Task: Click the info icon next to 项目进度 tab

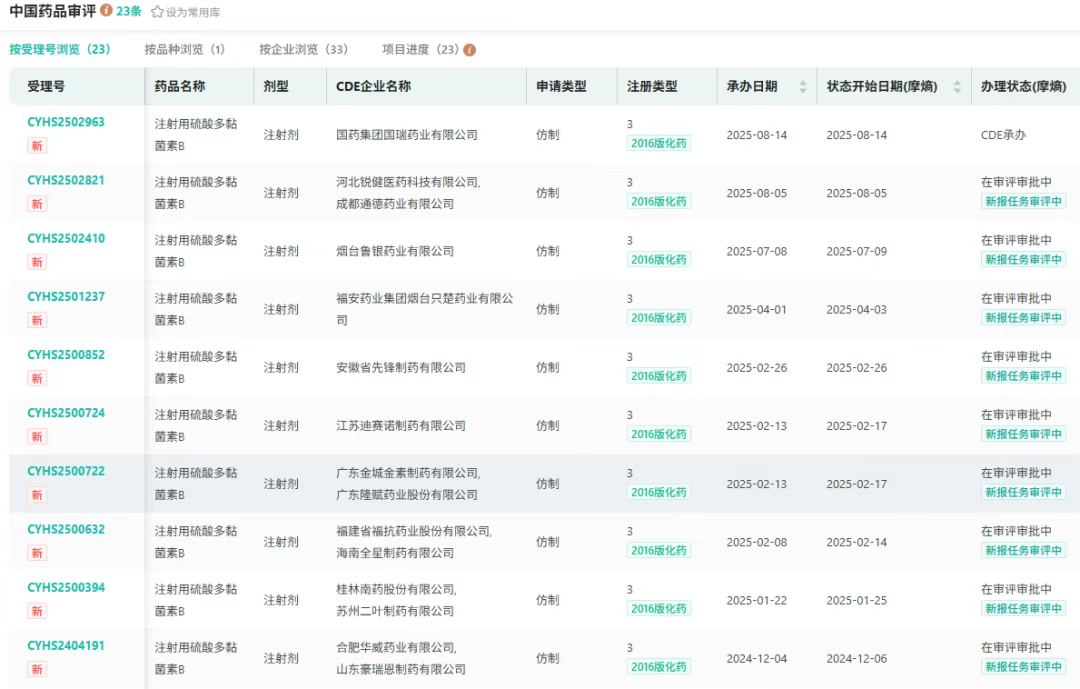Action: (x=470, y=50)
